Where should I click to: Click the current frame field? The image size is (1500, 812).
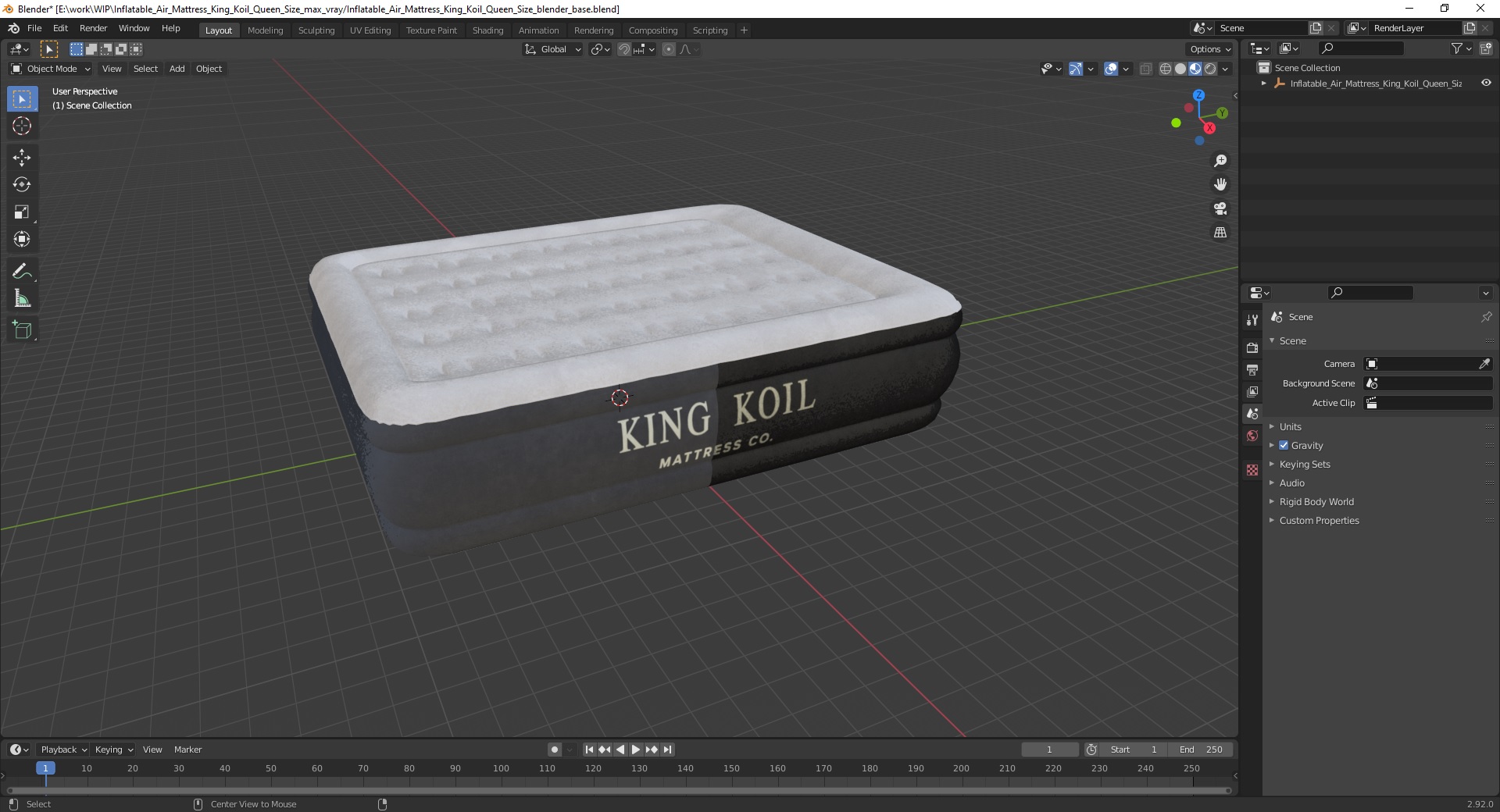(x=1050, y=750)
